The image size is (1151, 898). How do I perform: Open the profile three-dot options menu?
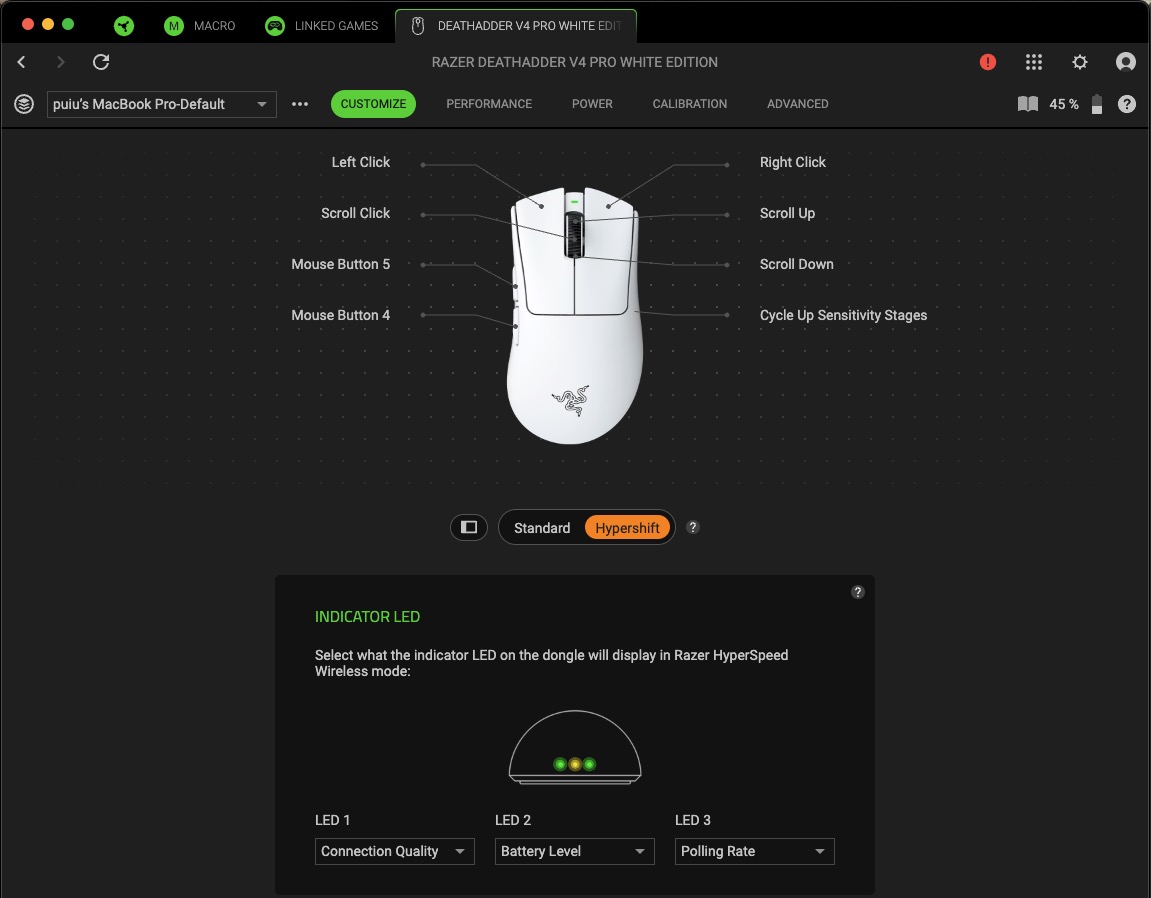pyautogui.click(x=300, y=104)
